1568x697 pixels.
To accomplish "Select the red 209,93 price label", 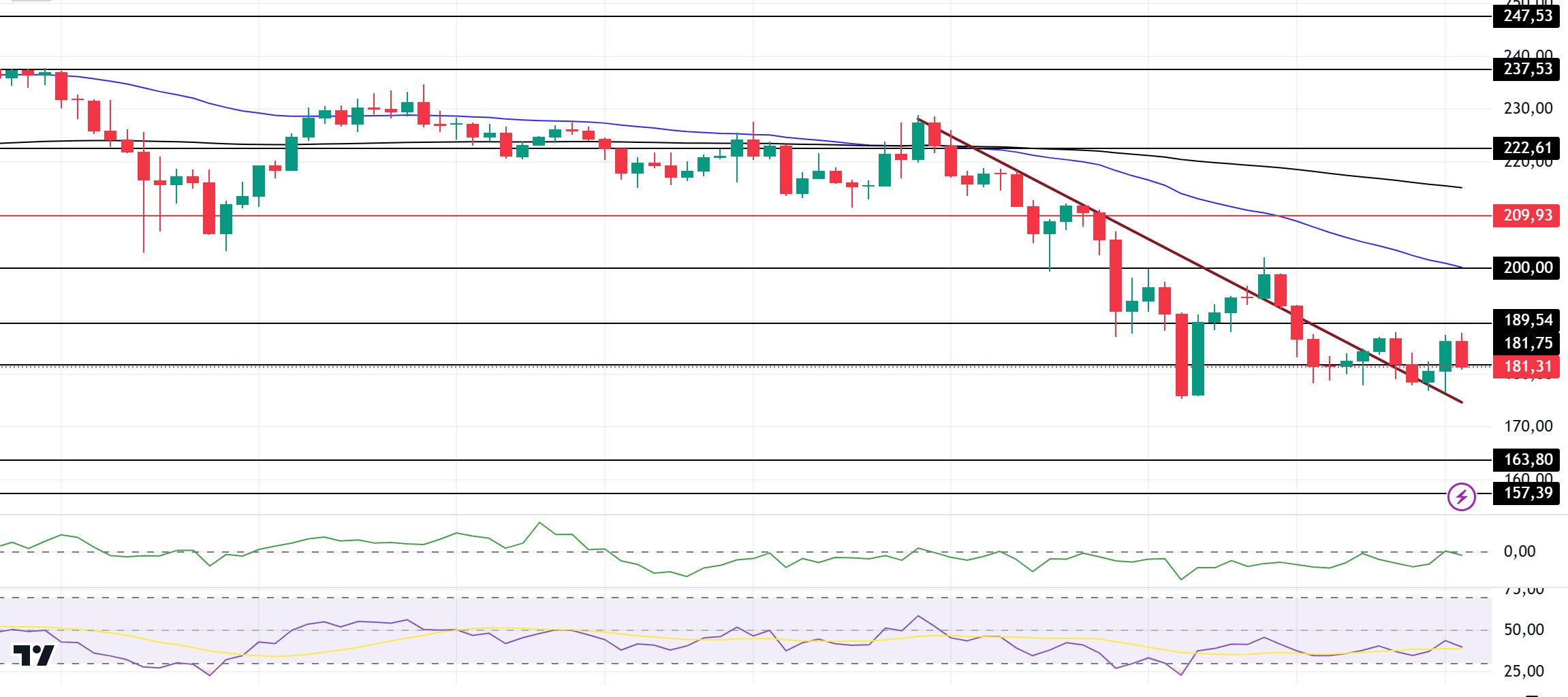I will (1526, 215).
